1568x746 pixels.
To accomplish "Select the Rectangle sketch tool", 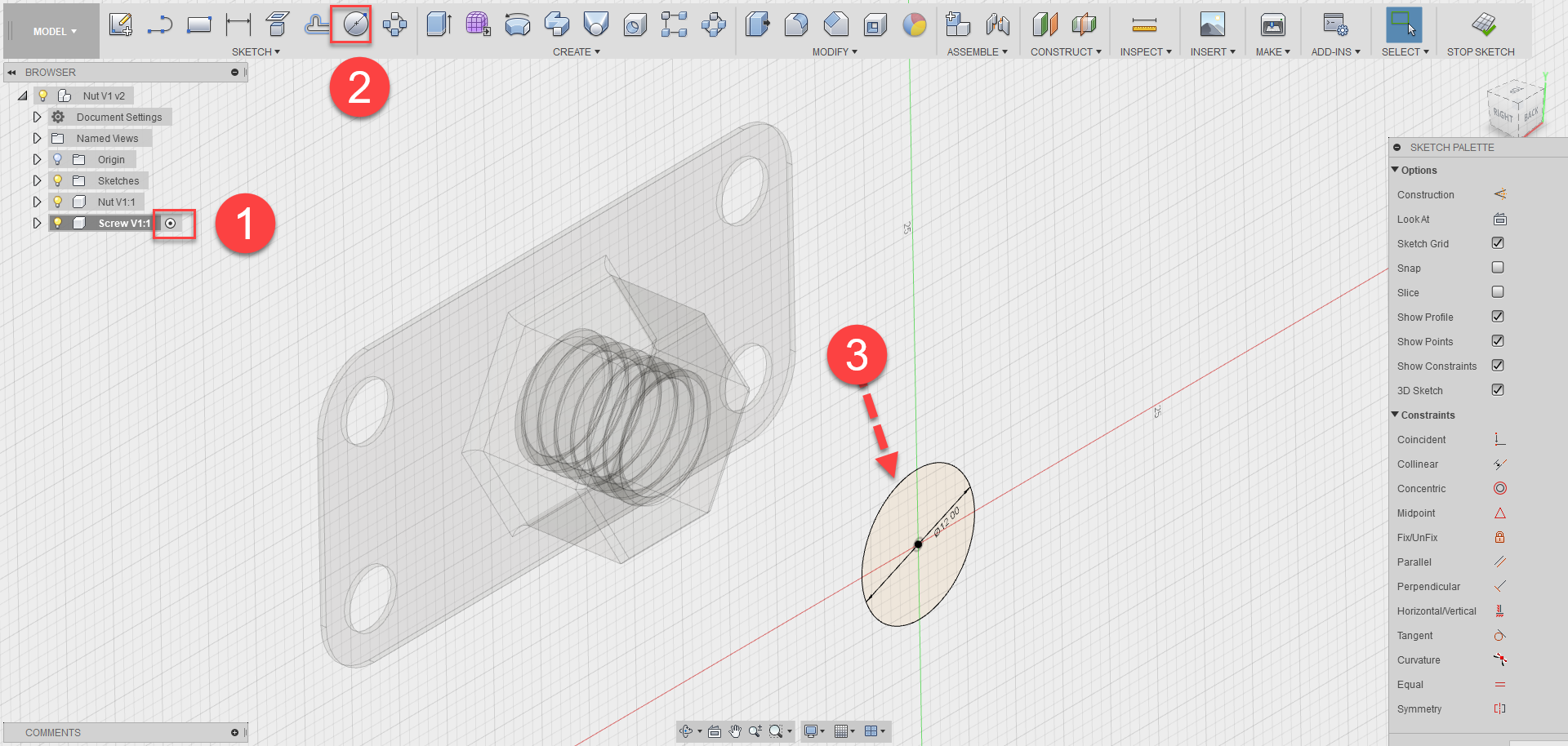I will pos(198,24).
